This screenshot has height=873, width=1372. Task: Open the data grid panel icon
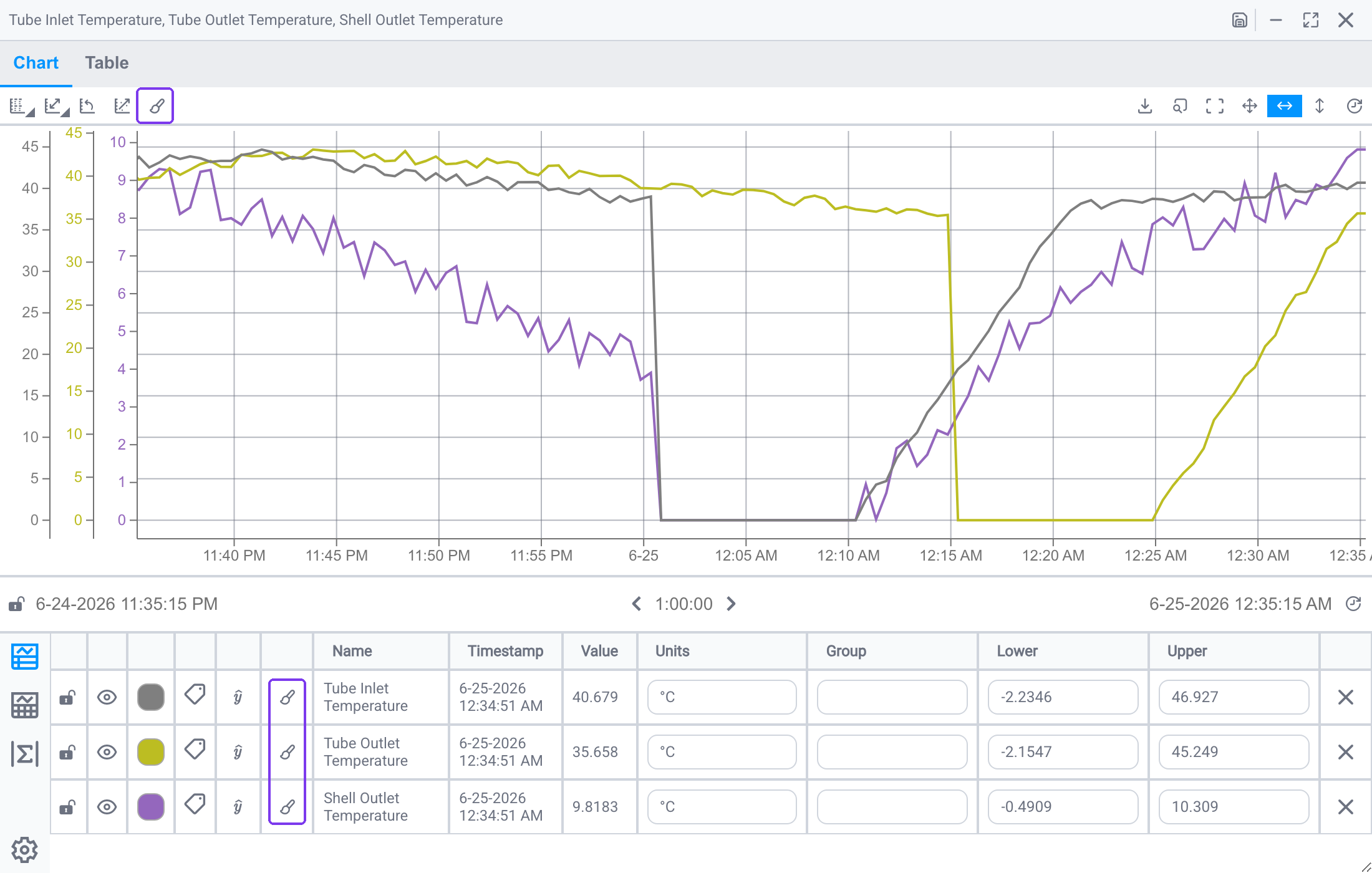[25, 705]
